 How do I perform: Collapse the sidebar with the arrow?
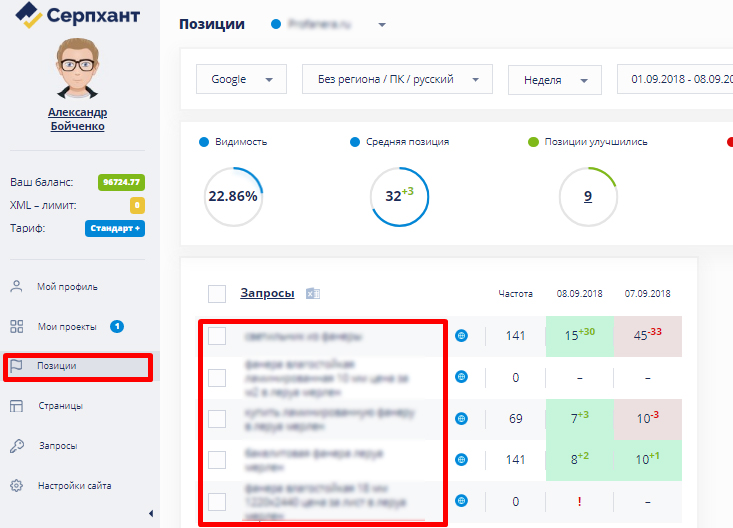[x=151, y=514]
